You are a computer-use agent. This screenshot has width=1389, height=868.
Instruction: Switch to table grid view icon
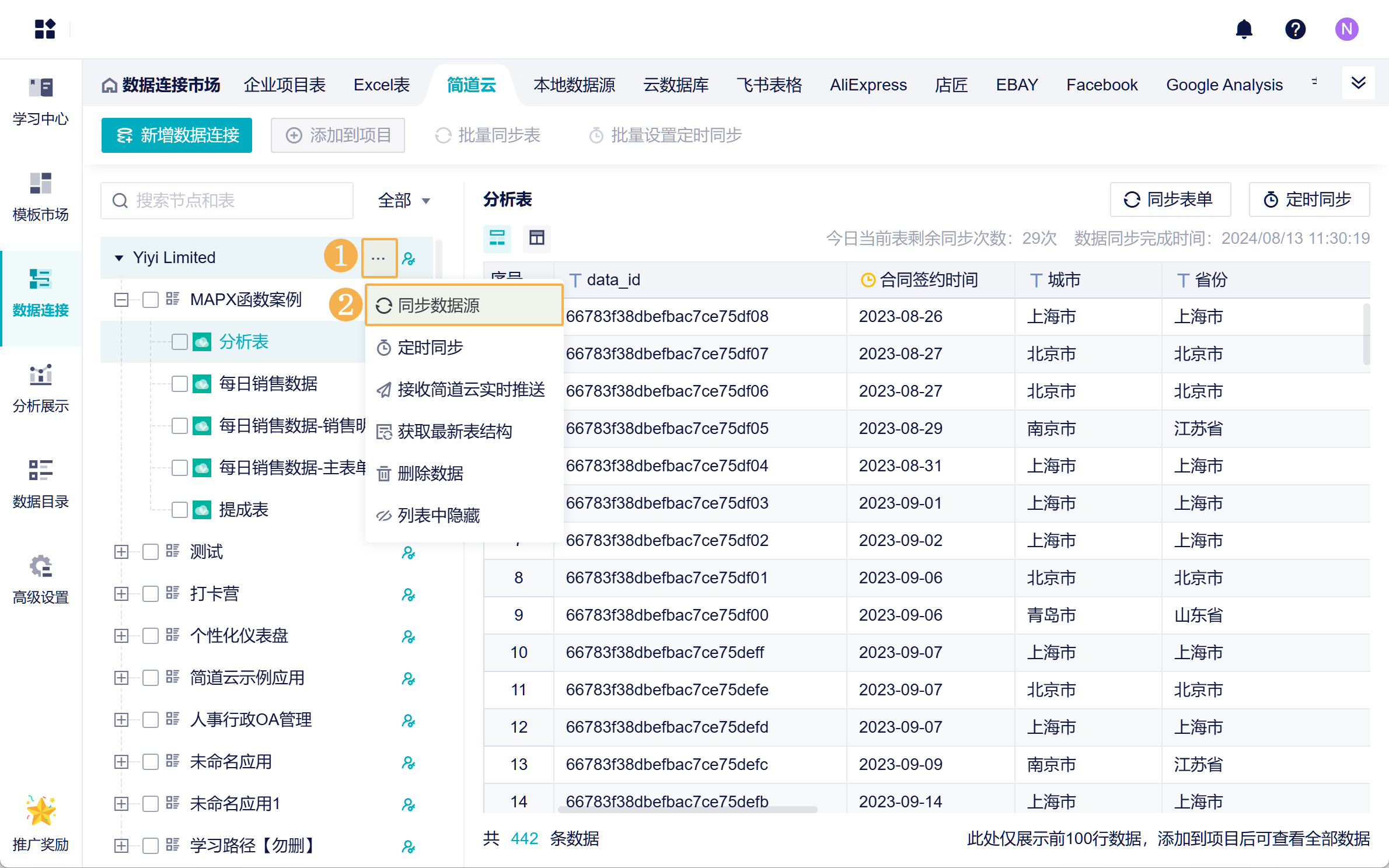point(536,238)
